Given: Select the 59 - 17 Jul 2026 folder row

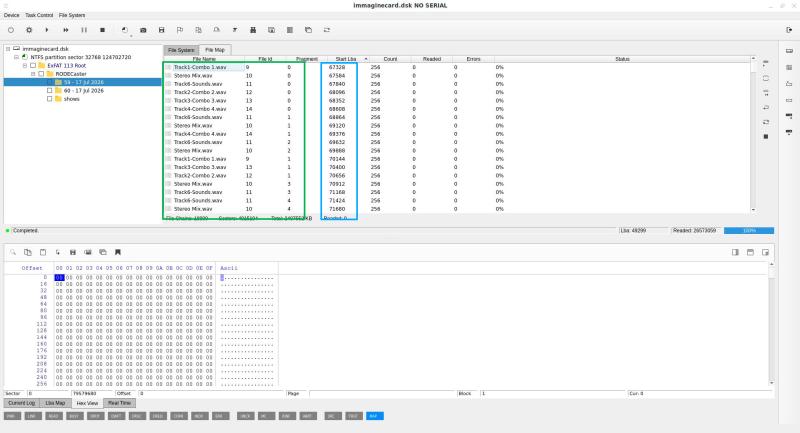Looking at the screenshot, I should (83, 82).
